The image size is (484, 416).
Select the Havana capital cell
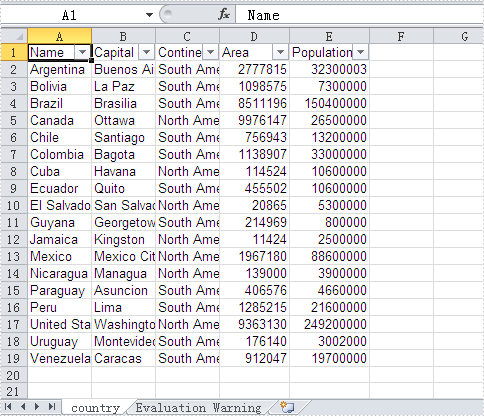[x=123, y=171]
